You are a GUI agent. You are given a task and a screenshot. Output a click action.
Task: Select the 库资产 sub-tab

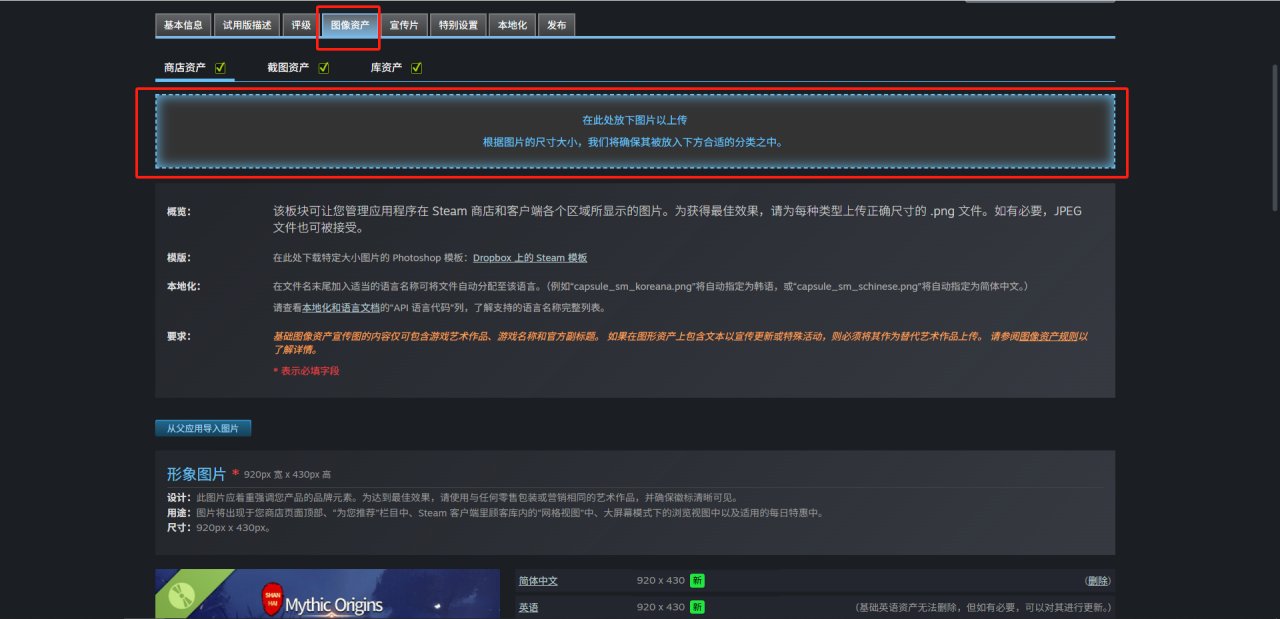point(386,68)
